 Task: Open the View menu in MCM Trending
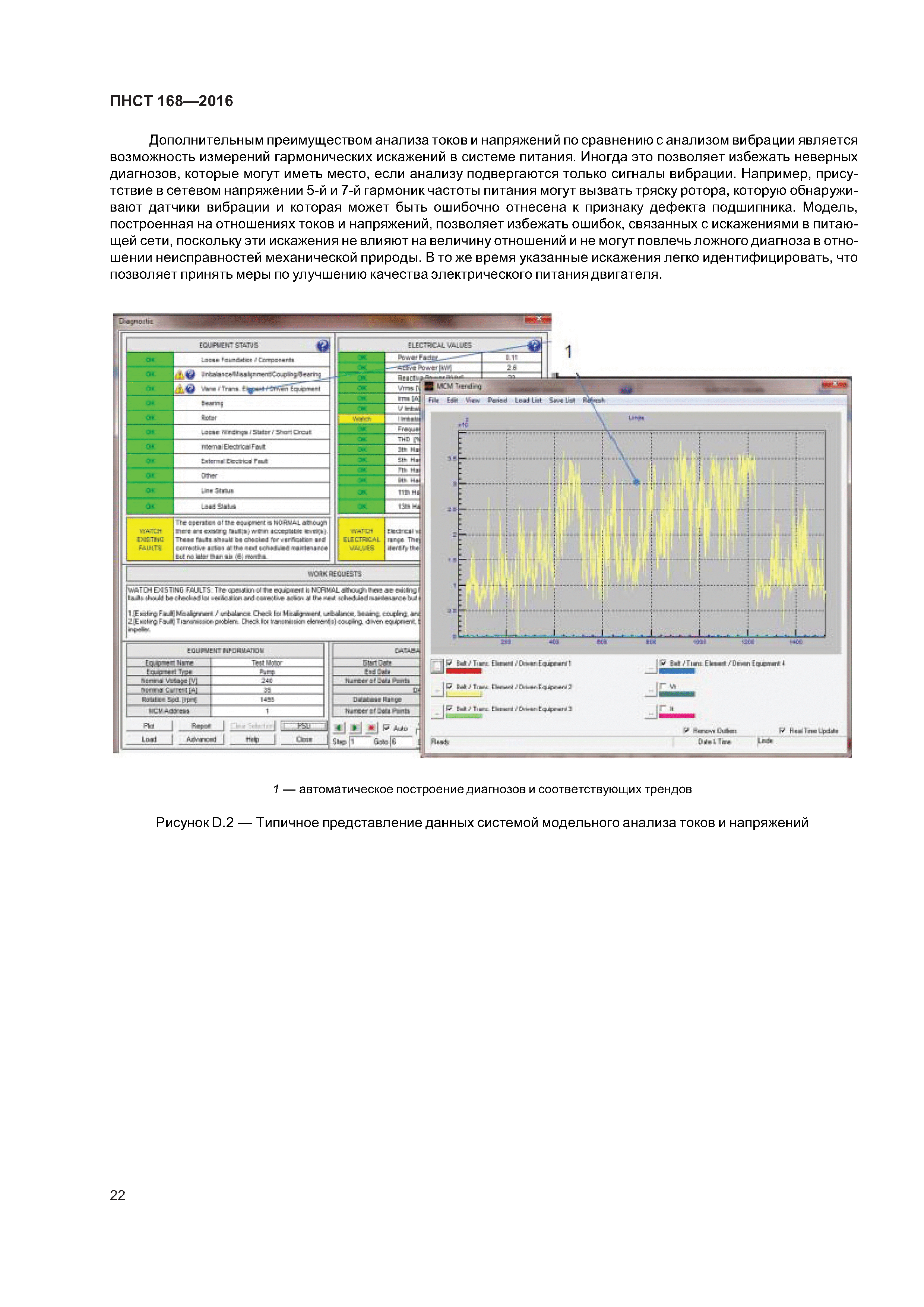pos(472,400)
